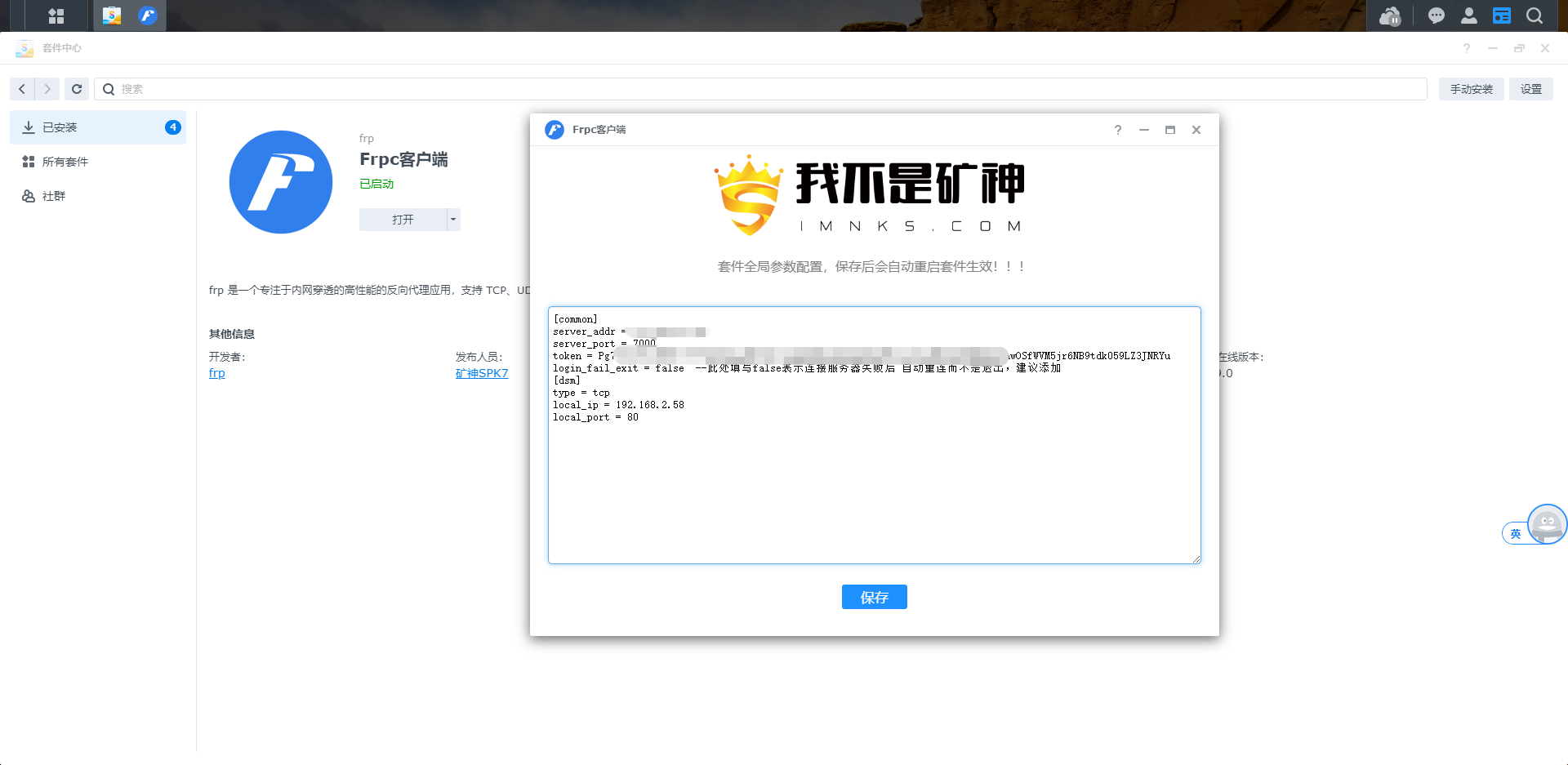Open the notifications chat icon
This screenshot has height=765, width=1568.
click(1436, 16)
